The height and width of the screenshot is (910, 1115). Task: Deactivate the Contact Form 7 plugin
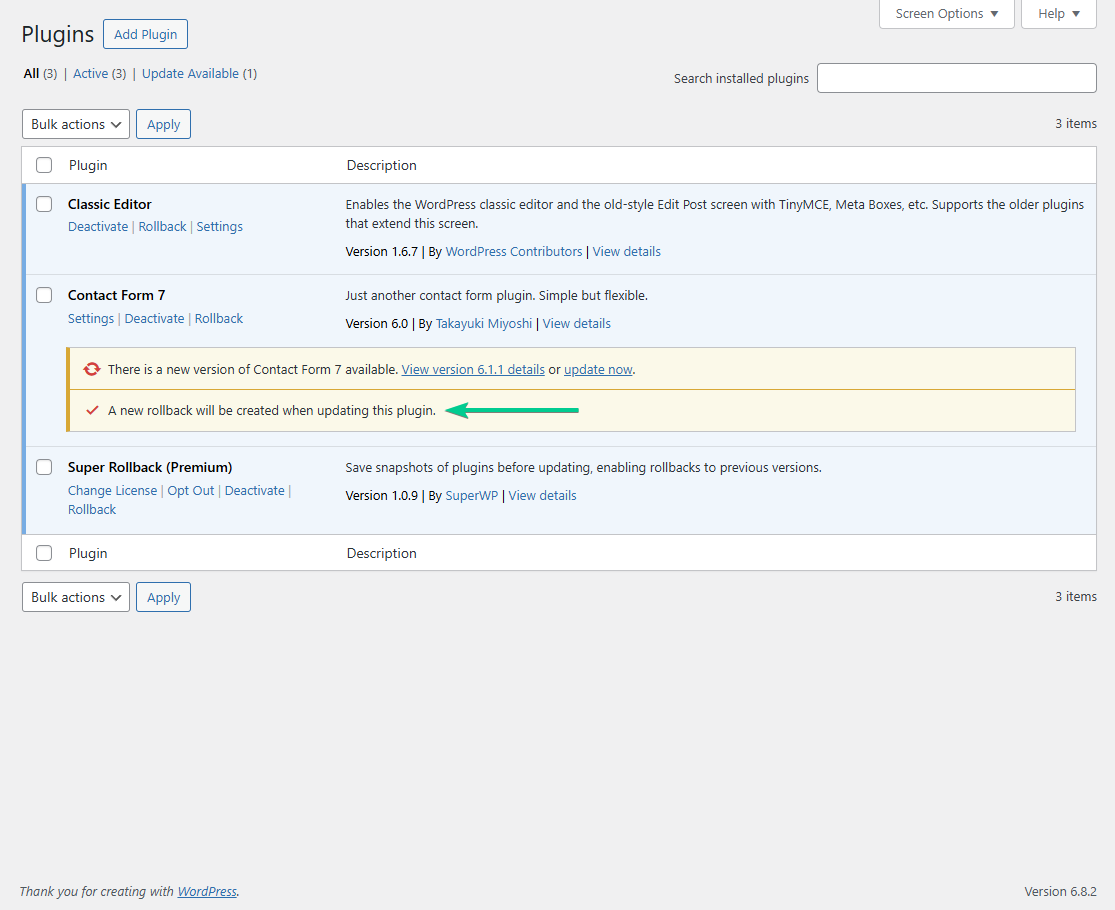[x=154, y=319]
